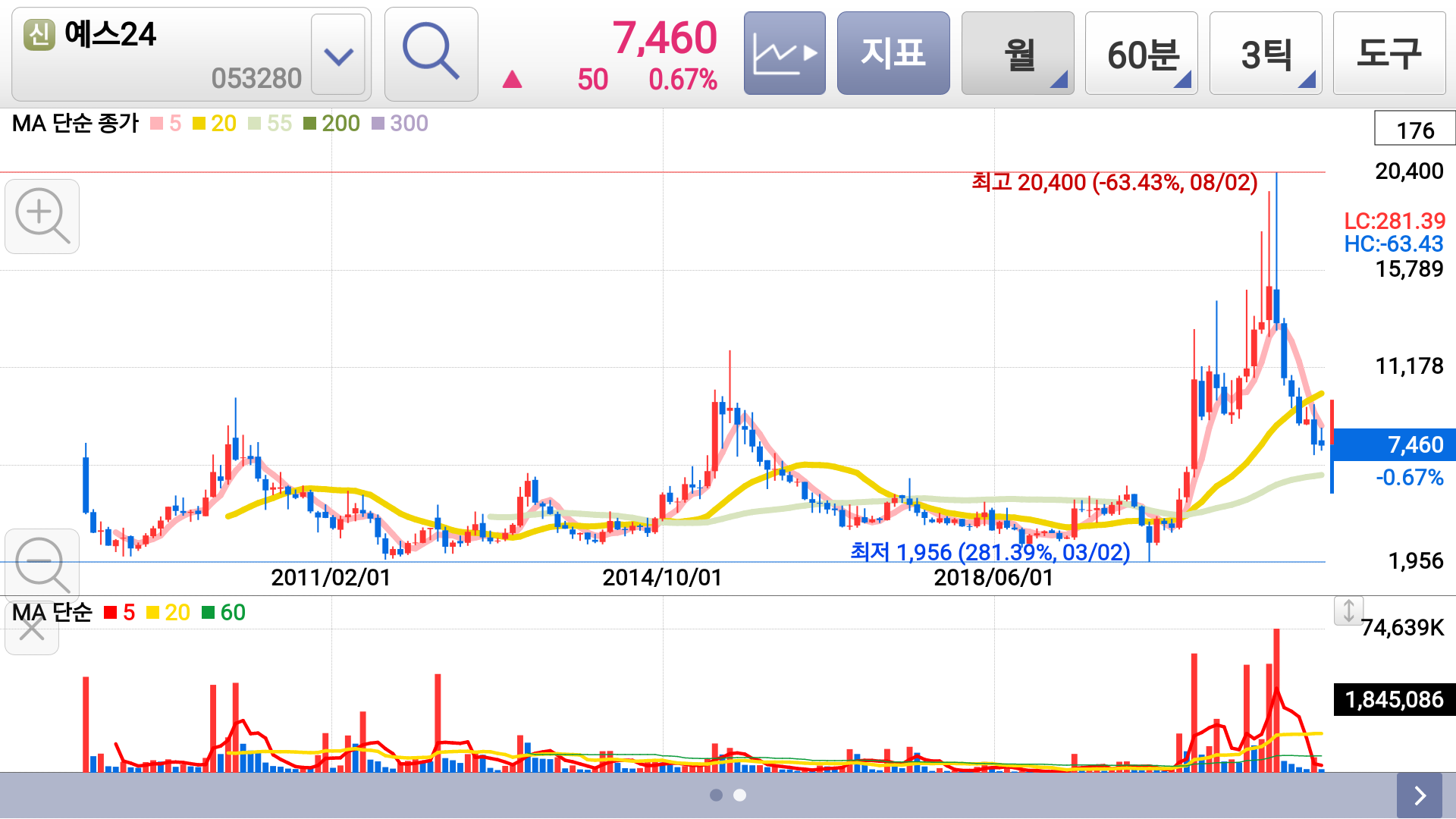1456x819 pixels.
Task: Click the 2014/10/01 date label
Action: click(662, 578)
